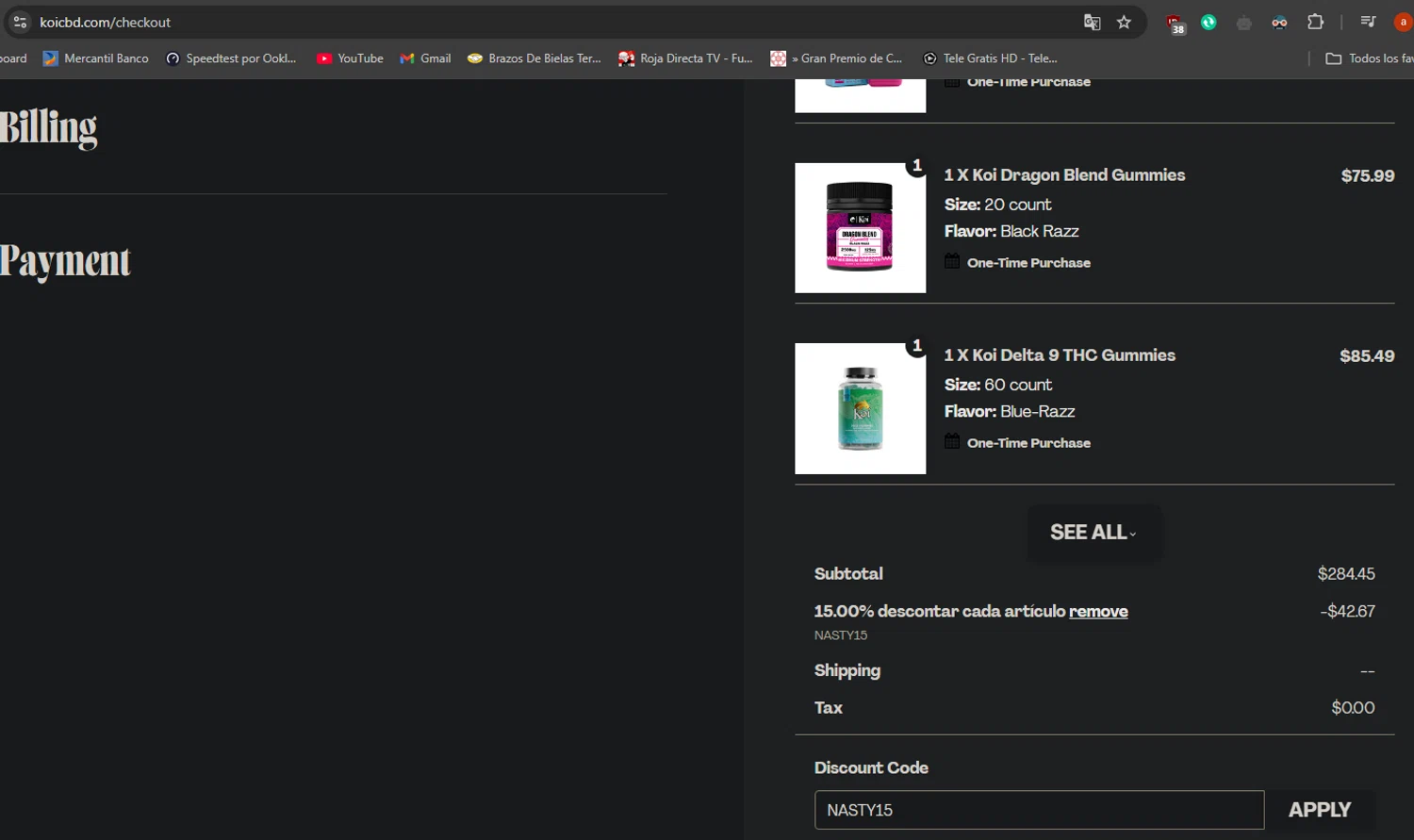The height and width of the screenshot is (840, 1414).
Task: Remove the 15% discount via remove link
Action: (1098, 611)
